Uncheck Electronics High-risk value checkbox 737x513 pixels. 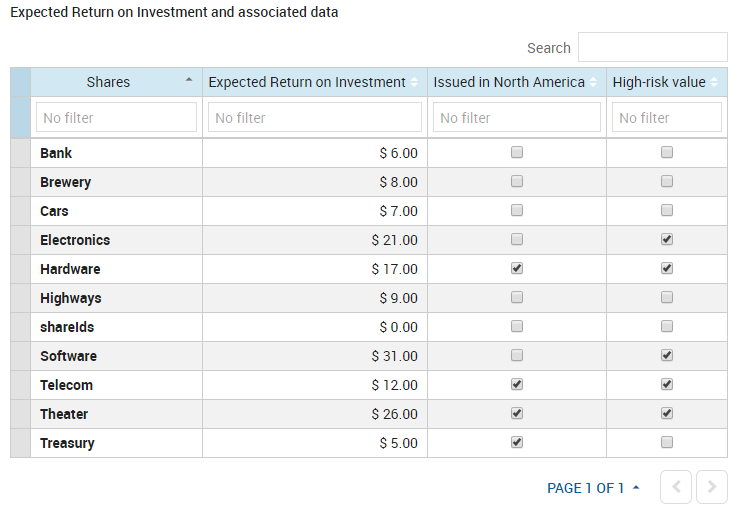point(667,240)
